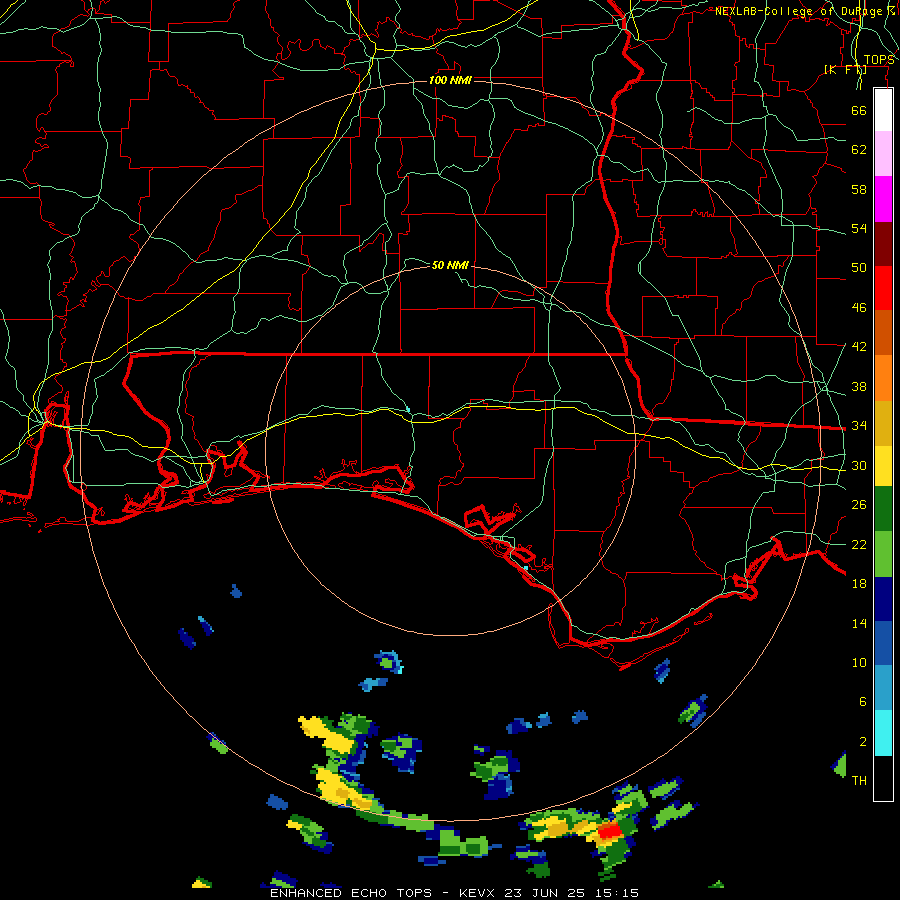
Task: Select the dark orange legend swatch
Action: click(883, 332)
